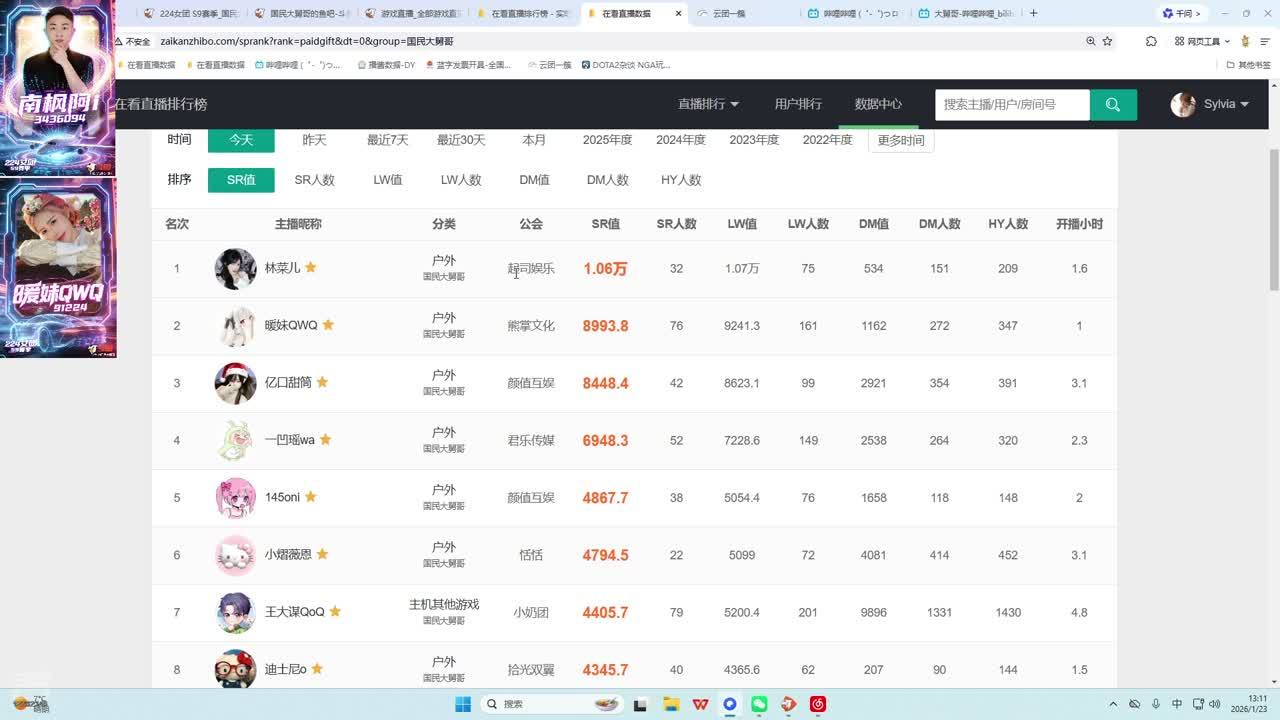Open 暖妹QWQ streamer name link
Screen dimensions: 1280x720
pos(290,326)
